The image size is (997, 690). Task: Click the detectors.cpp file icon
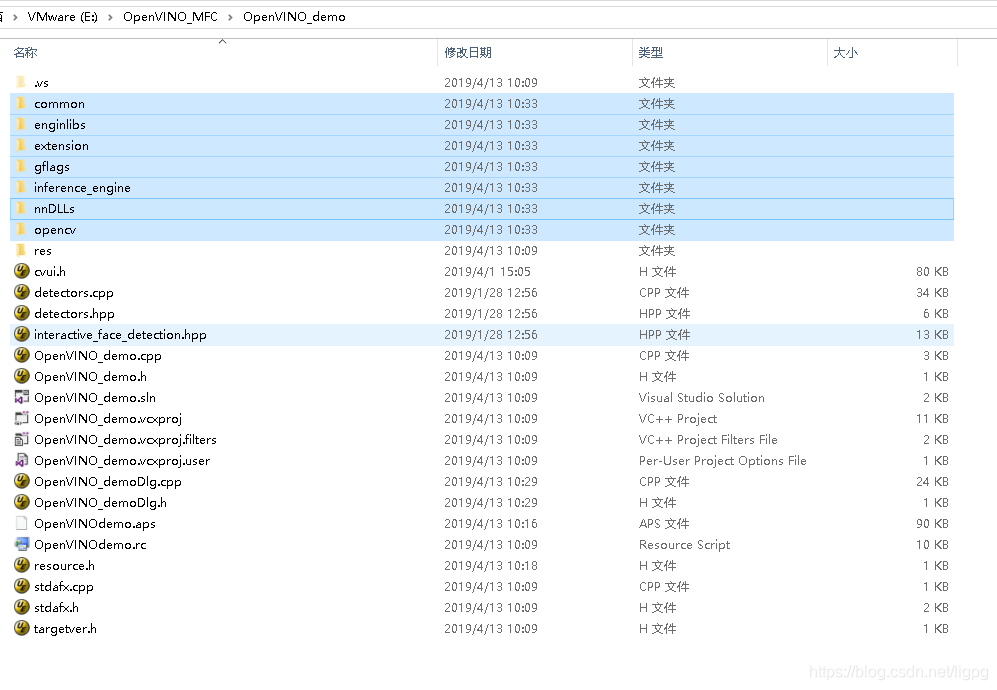coord(22,292)
